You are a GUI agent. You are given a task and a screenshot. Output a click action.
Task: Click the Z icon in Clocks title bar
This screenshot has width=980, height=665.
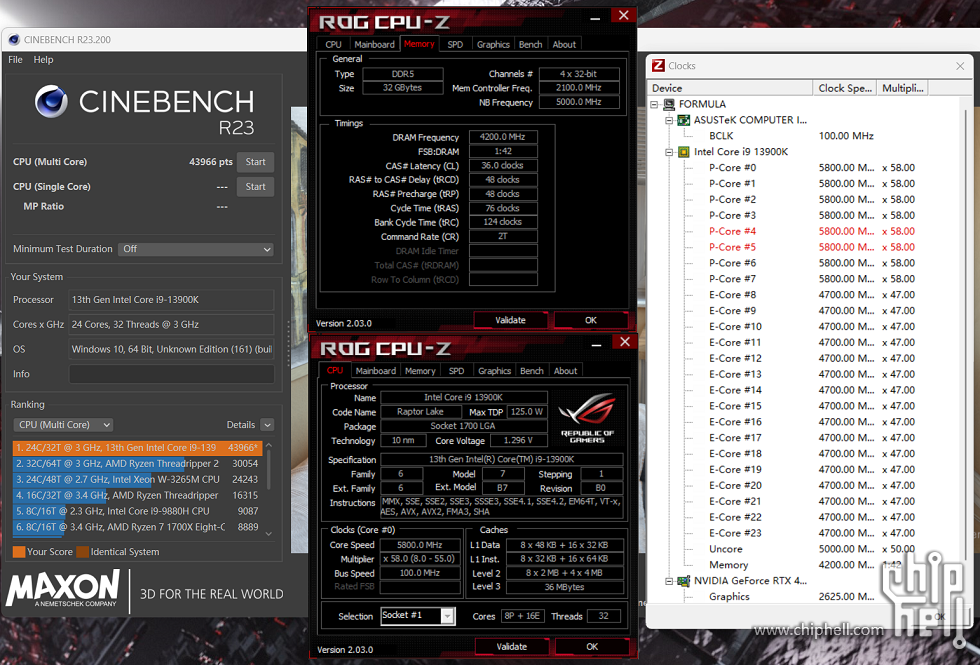658,66
